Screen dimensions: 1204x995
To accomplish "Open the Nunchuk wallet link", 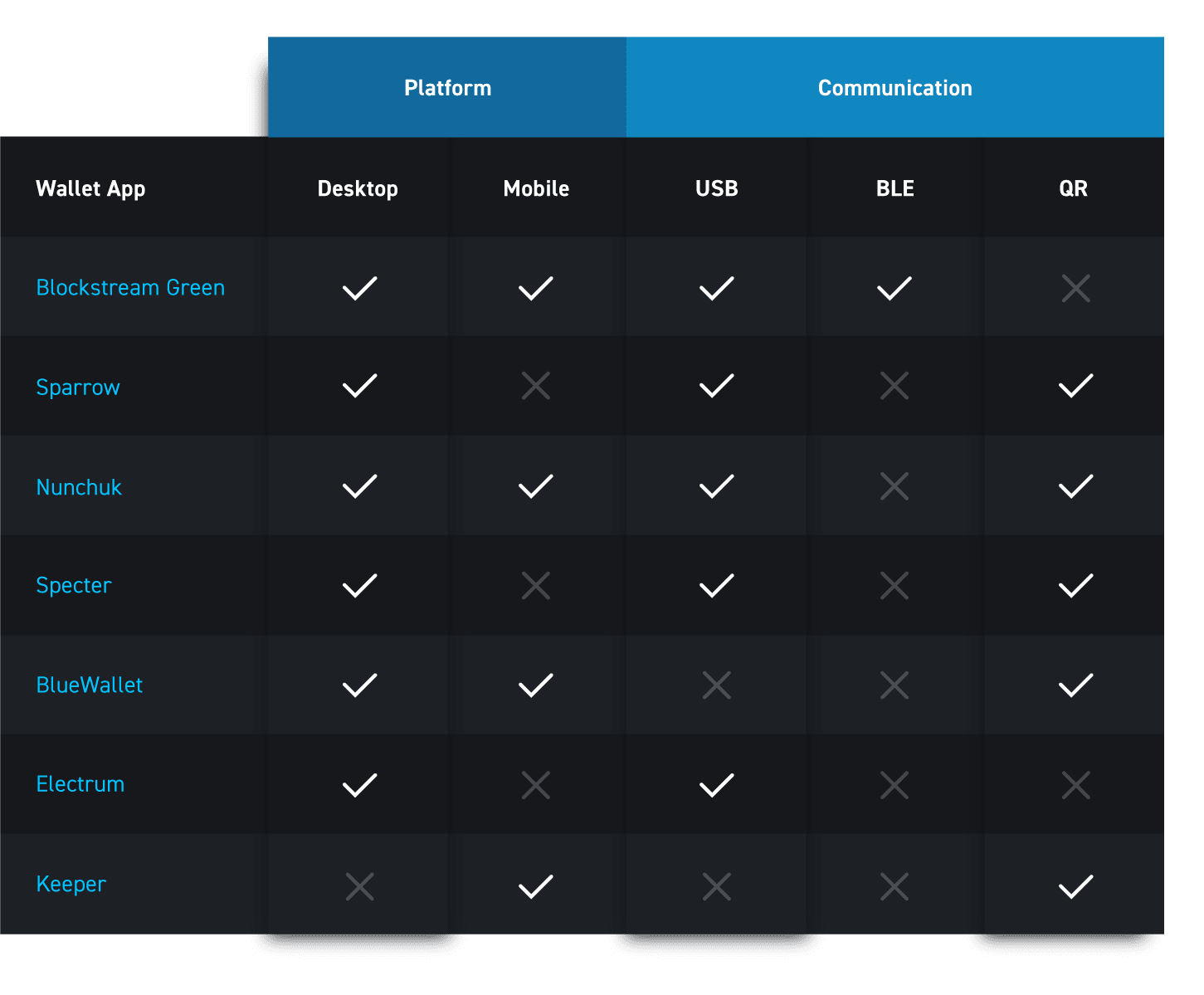I will 79,487.
